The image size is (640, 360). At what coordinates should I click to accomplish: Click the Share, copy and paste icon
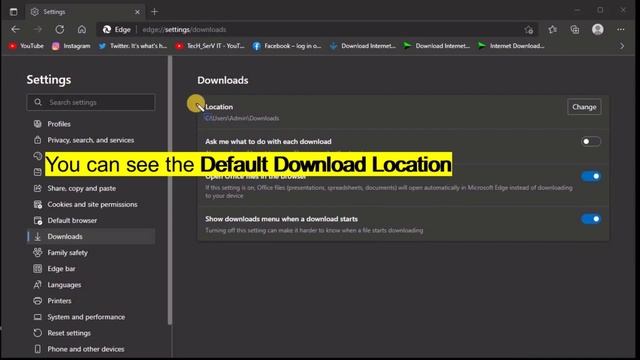click(x=38, y=188)
